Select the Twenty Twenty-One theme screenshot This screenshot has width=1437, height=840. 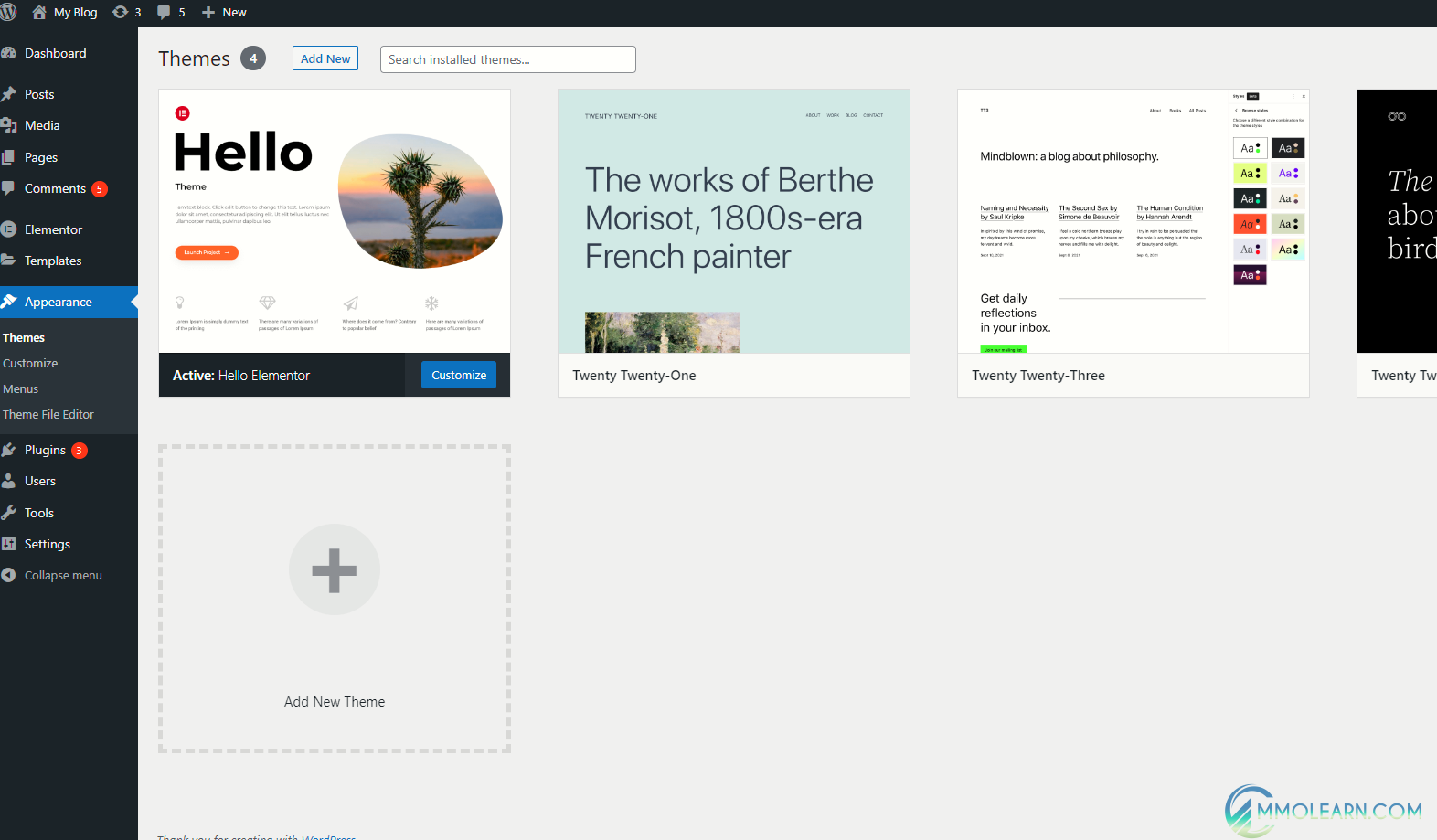[x=734, y=221]
